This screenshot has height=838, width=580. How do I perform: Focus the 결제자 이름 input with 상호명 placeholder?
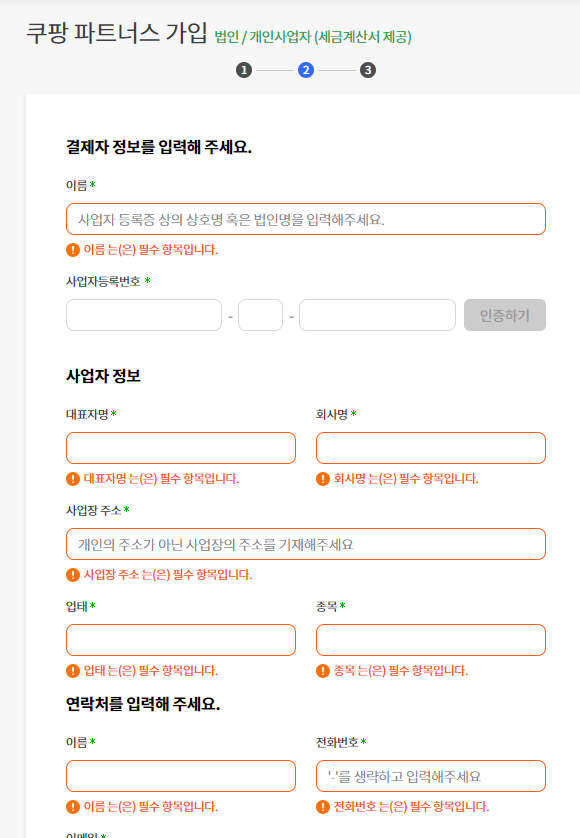pyautogui.click(x=306, y=219)
